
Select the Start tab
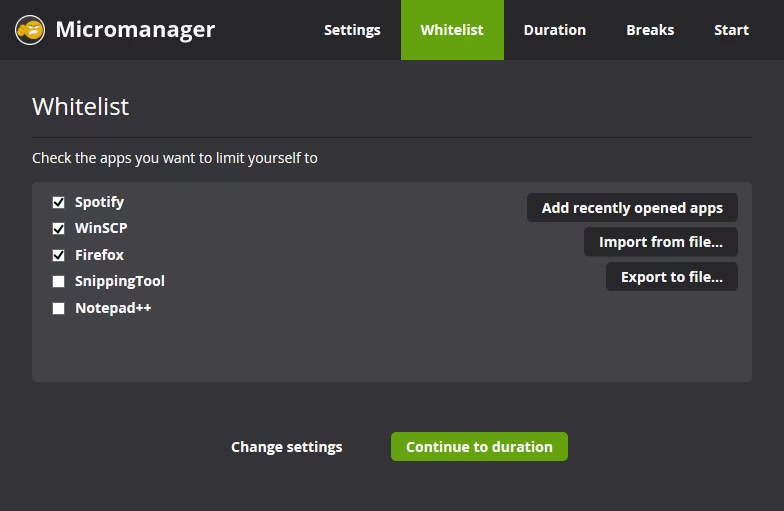click(731, 30)
